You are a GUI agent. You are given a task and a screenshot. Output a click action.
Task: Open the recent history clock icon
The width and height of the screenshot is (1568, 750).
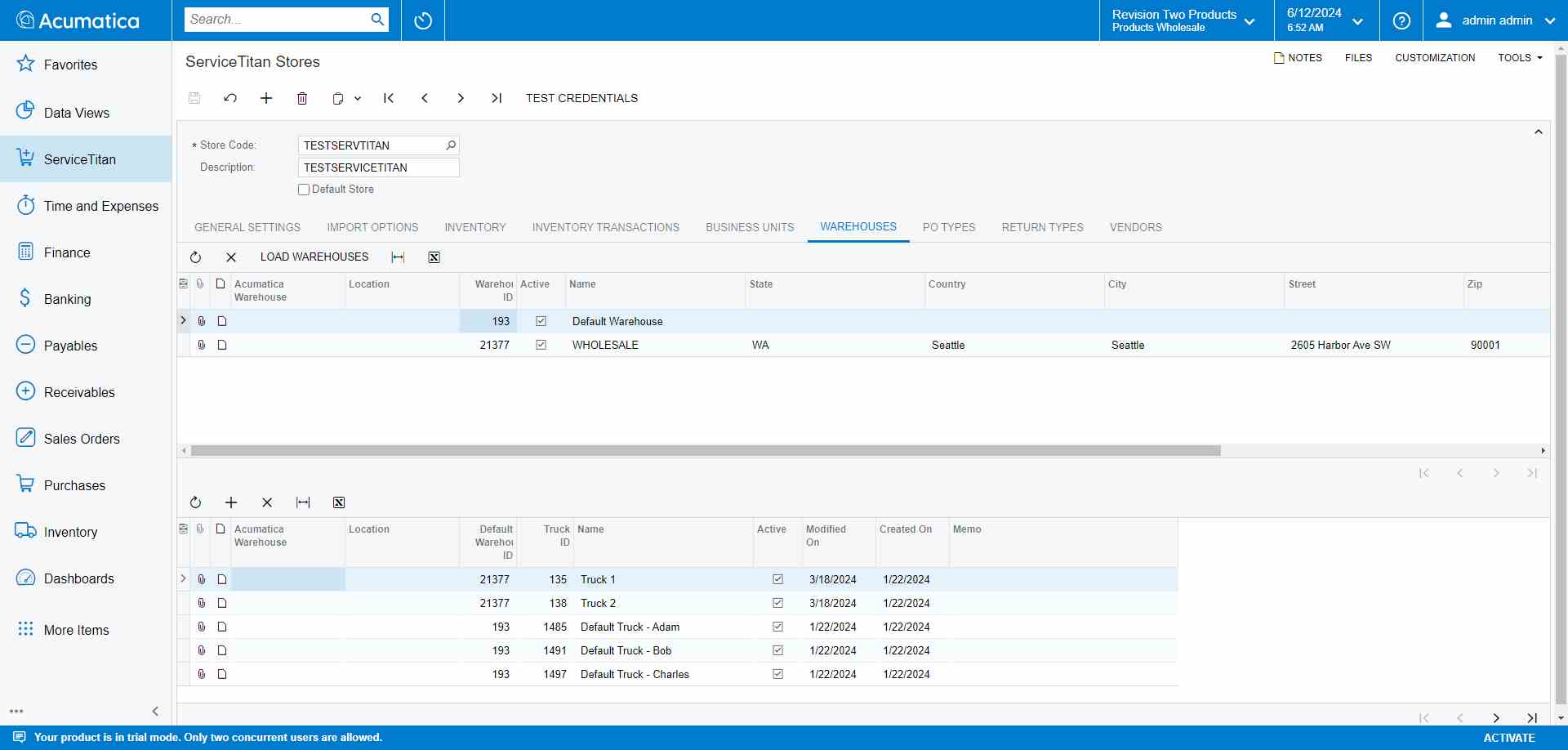[x=423, y=20]
